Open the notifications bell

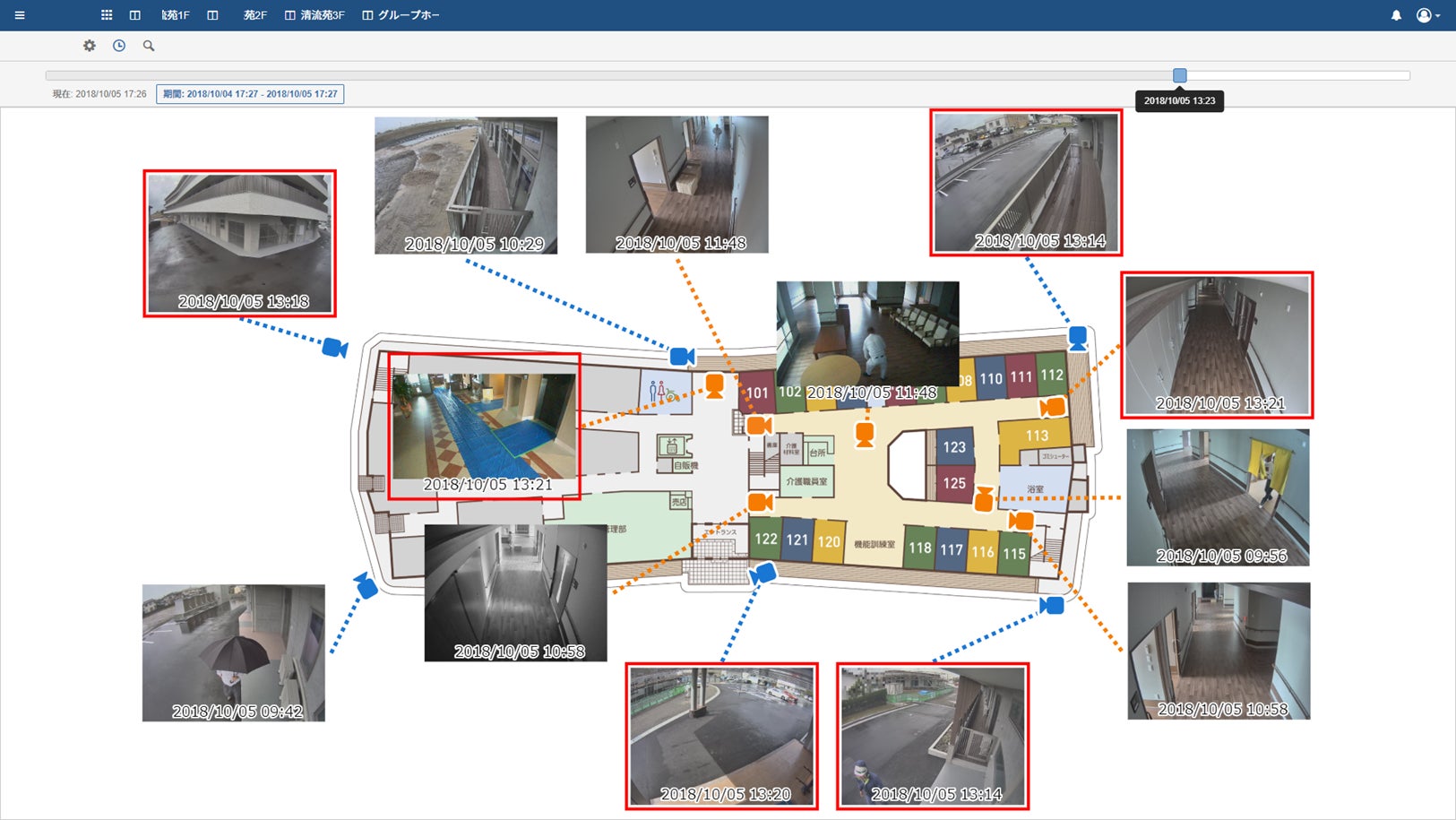pos(1396,15)
